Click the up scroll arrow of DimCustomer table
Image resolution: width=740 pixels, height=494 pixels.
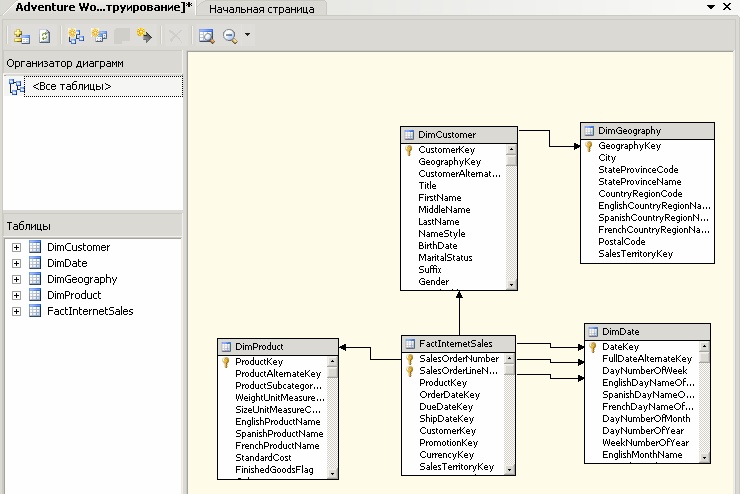click(511, 149)
